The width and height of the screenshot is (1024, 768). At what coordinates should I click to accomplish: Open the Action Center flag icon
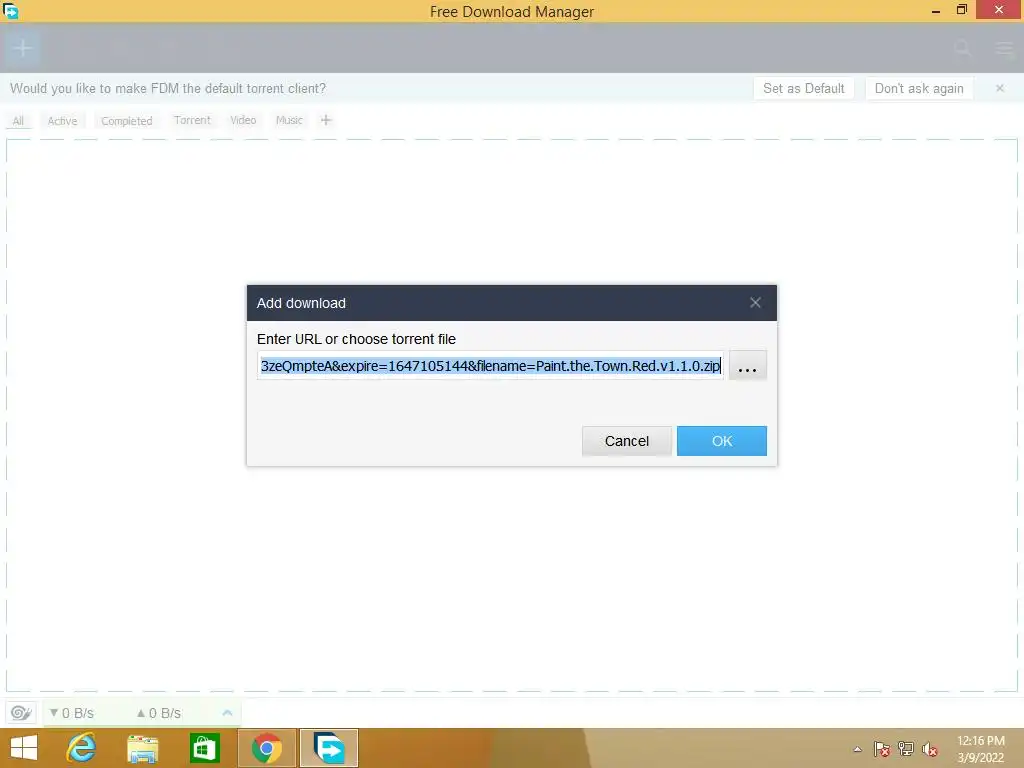(882, 749)
